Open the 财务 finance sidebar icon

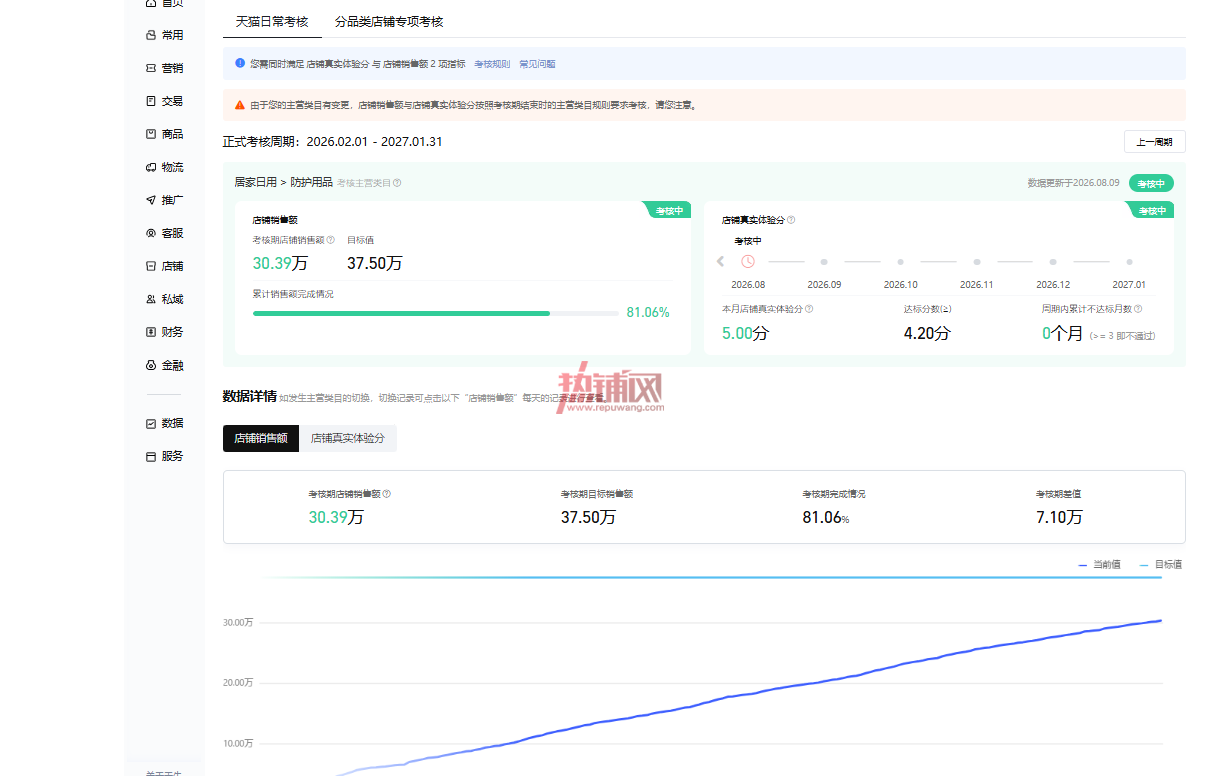[x=151, y=332]
